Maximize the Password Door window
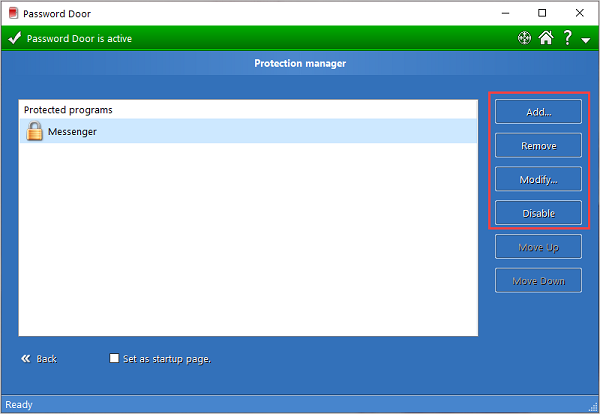This screenshot has height=414, width=600. tap(542, 13)
